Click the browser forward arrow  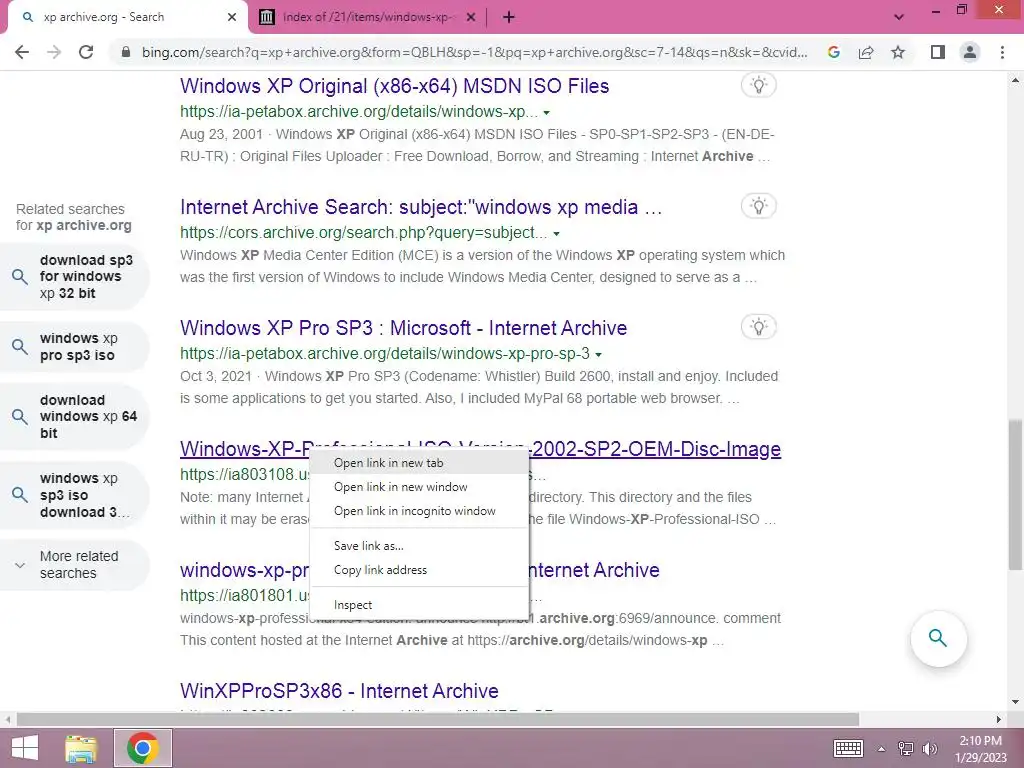[x=54, y=52]
